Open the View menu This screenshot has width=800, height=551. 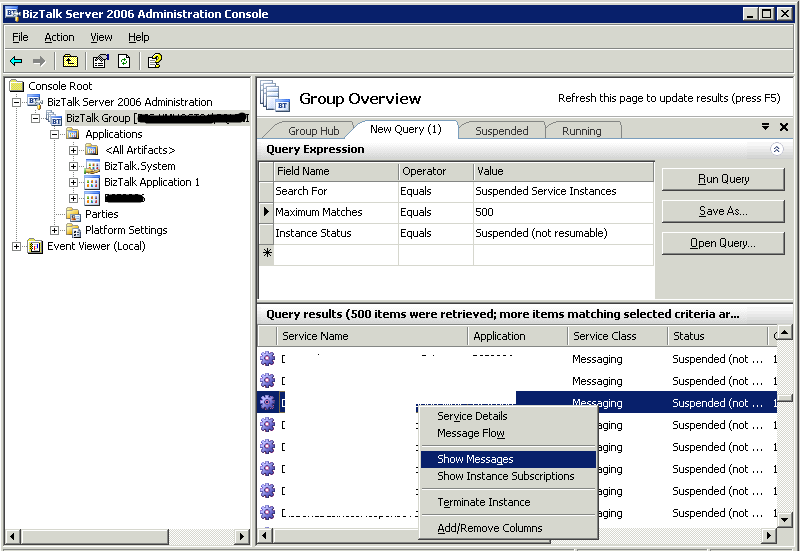101,37
